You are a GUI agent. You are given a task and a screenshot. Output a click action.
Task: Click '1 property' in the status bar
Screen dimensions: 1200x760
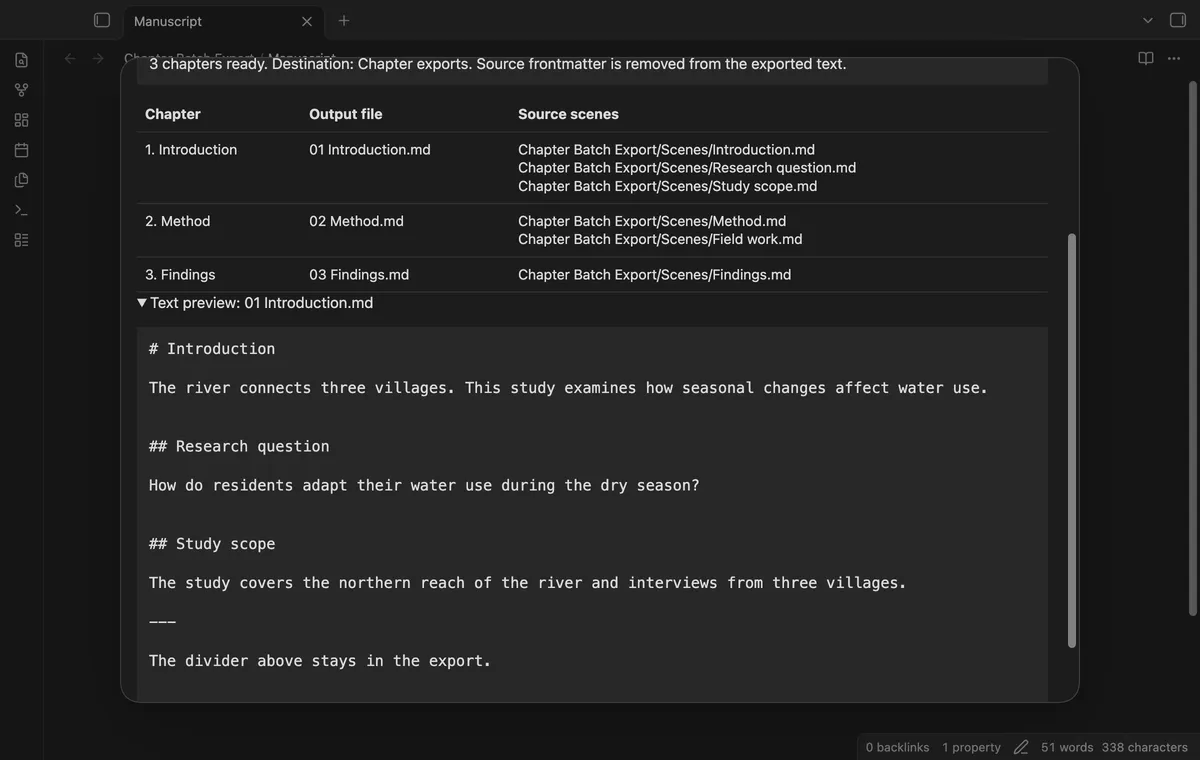click(971, 747)
